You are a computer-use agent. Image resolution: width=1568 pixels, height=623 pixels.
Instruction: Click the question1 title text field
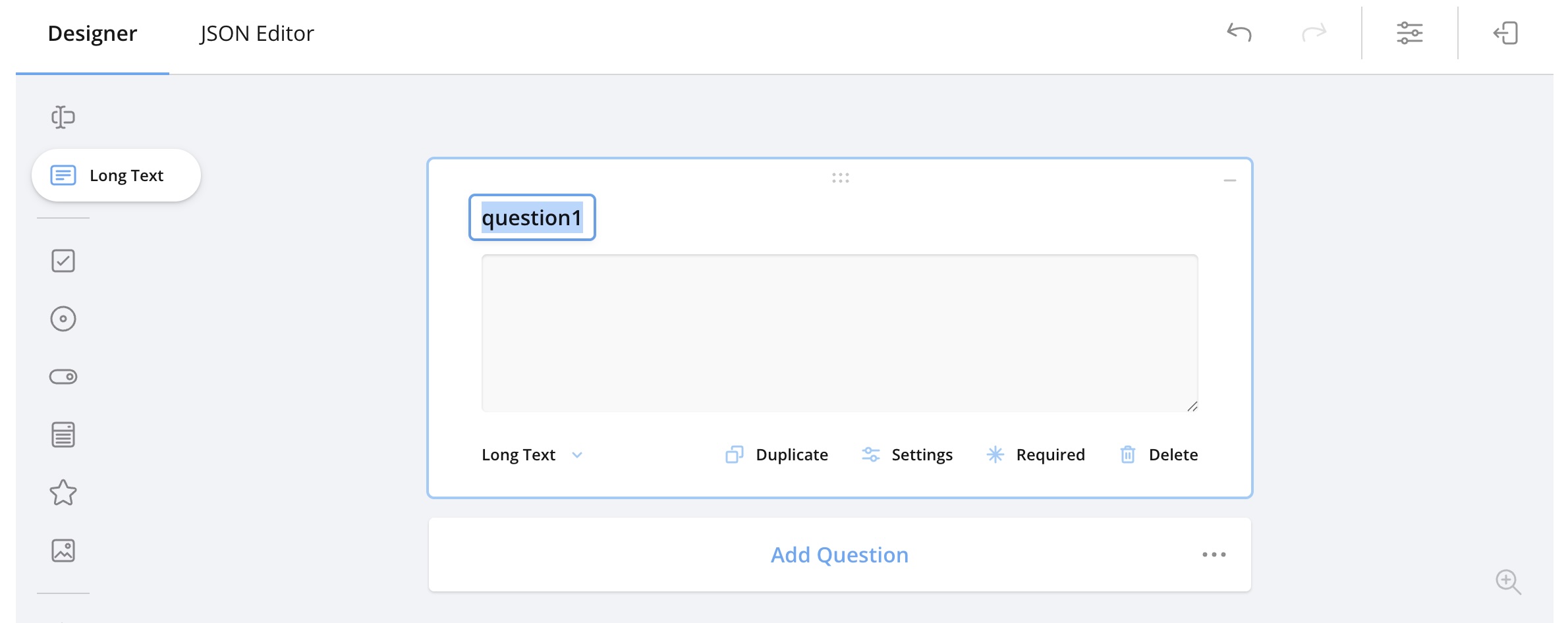(x=532, y=217)
